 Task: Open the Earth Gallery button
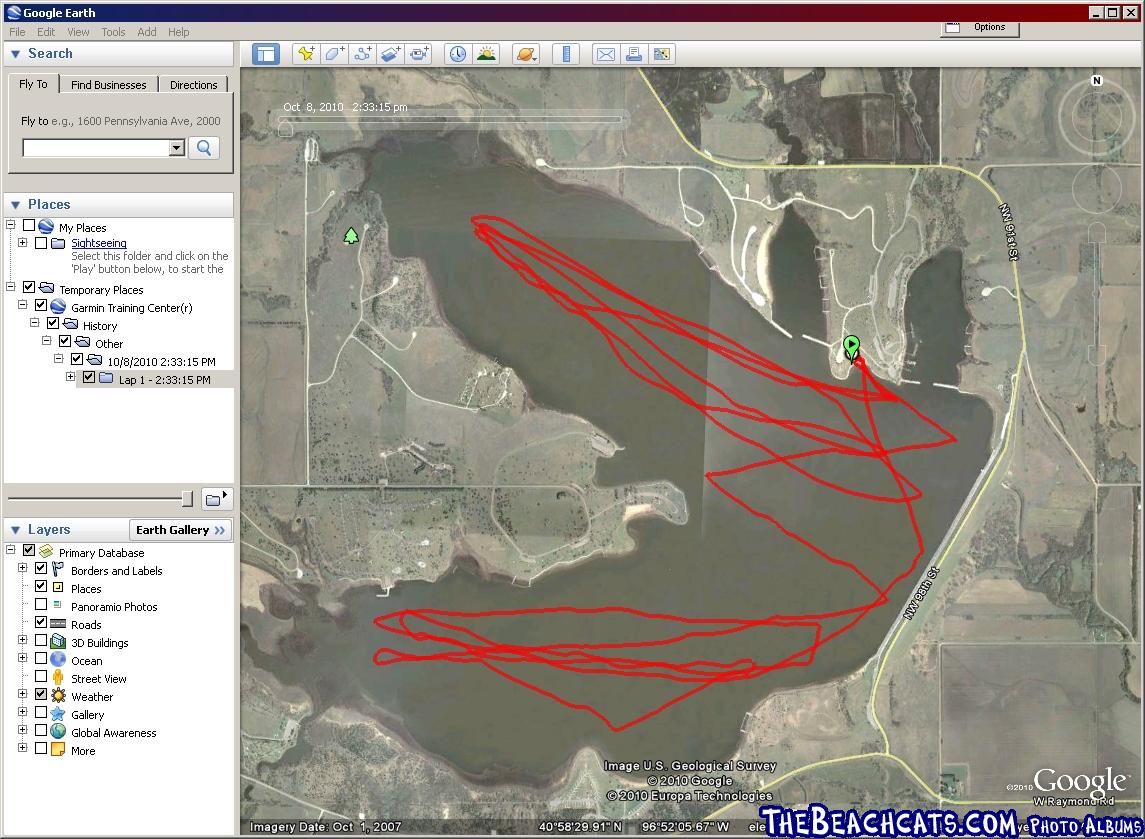tap(180, 530)
